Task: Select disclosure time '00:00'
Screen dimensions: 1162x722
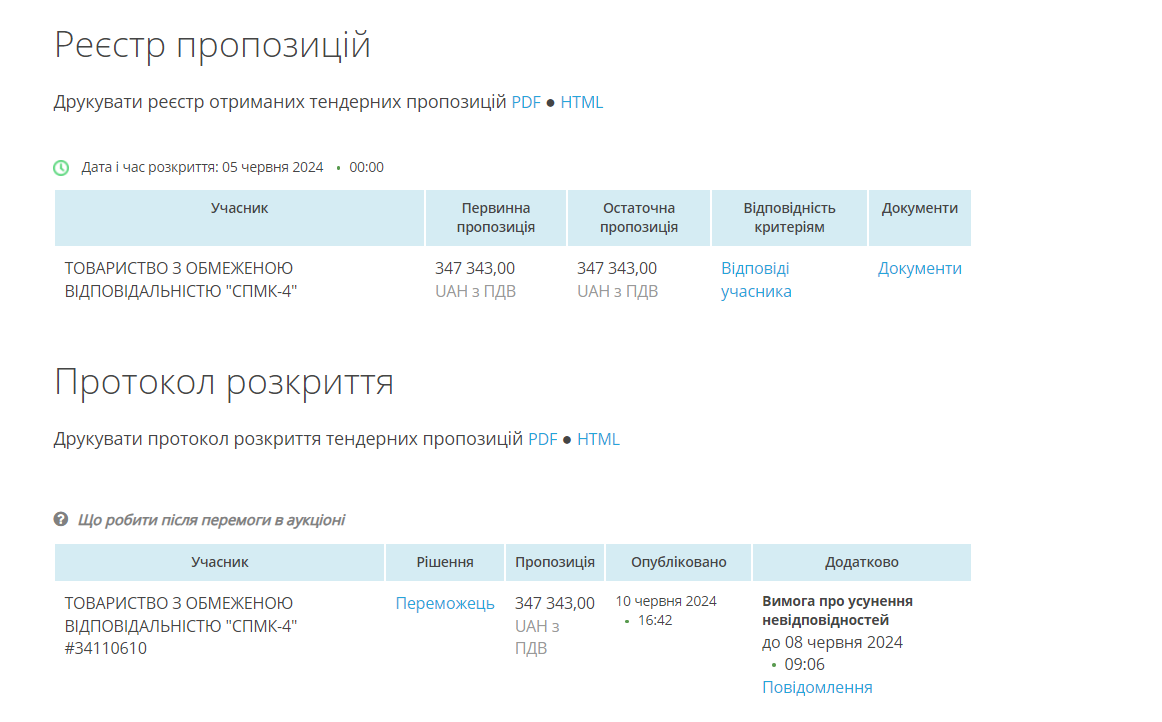Action: point(367,168)
